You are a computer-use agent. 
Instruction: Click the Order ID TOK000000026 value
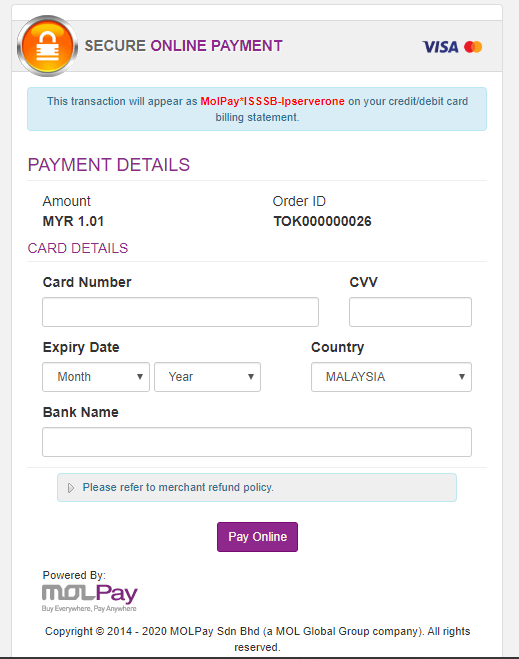tap(322, 221)
